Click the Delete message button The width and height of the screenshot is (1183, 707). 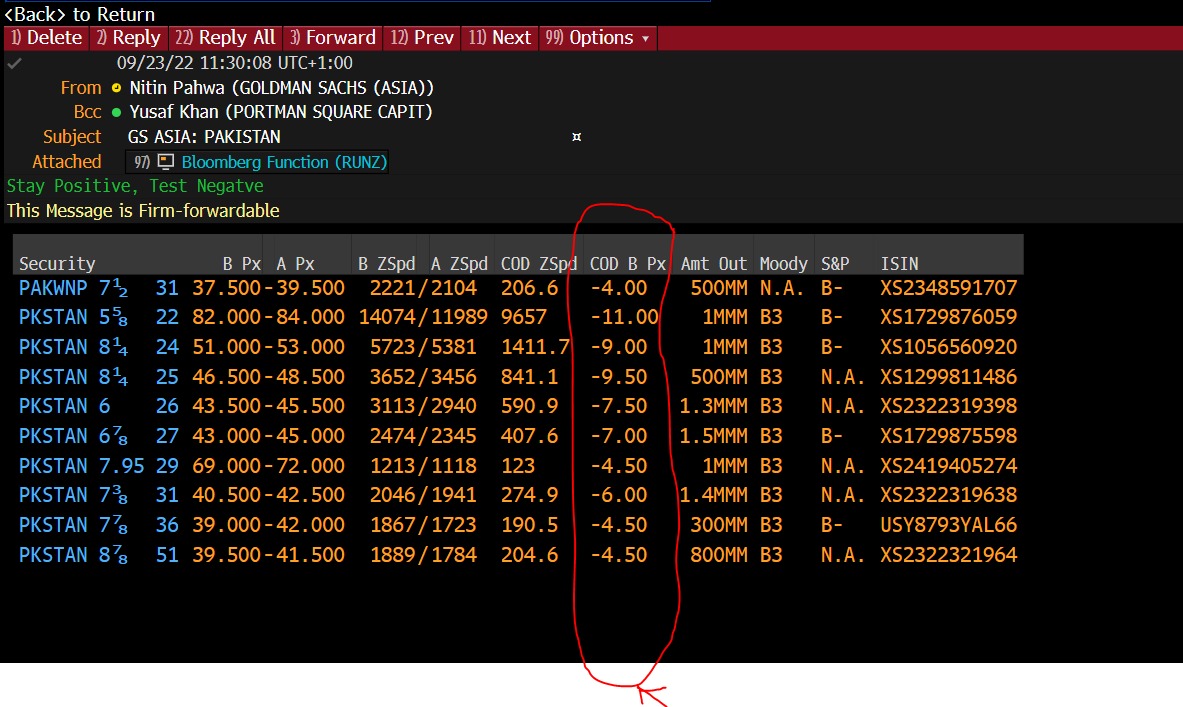[47, 38]
